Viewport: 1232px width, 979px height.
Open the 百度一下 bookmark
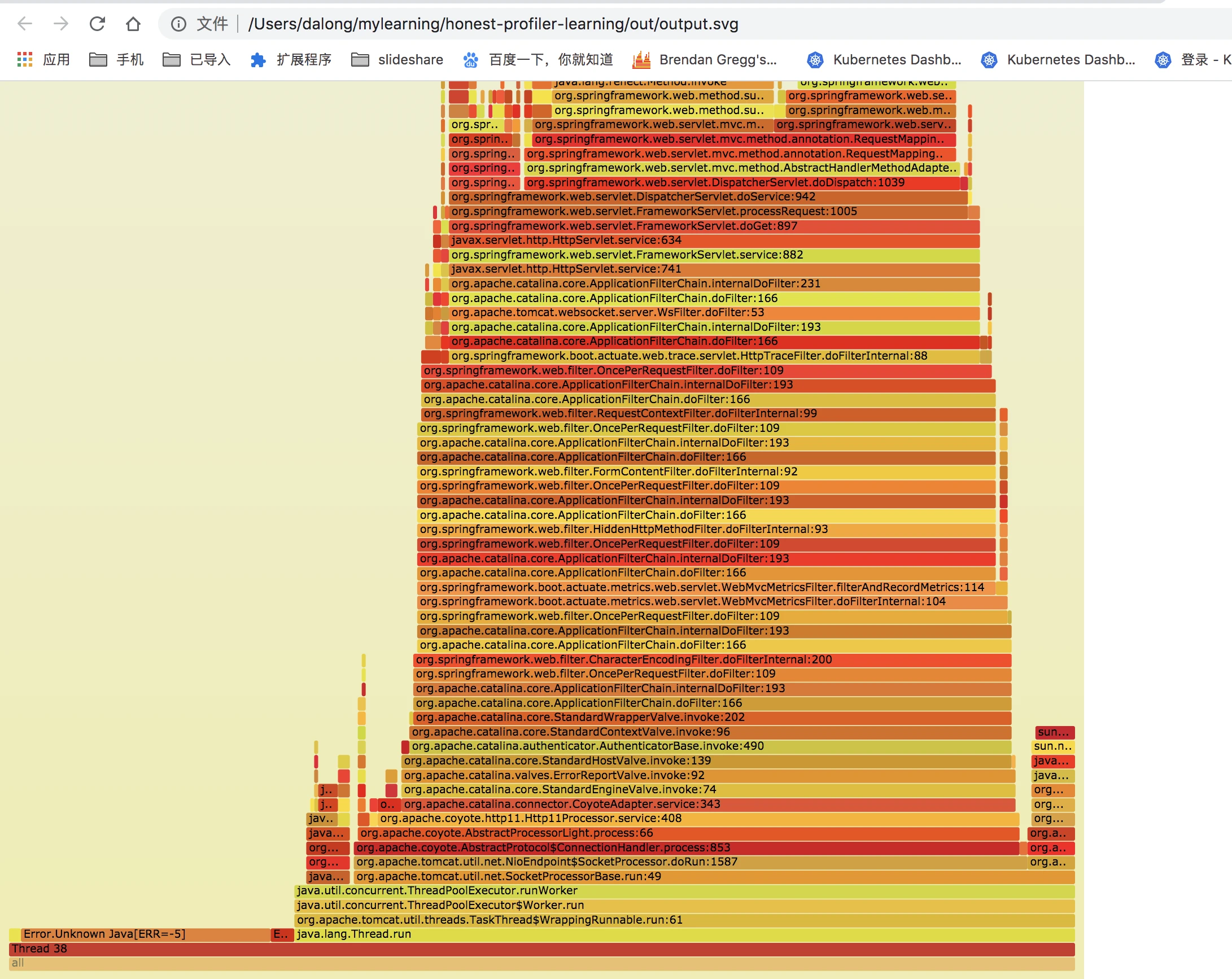[x=538, y=59]
